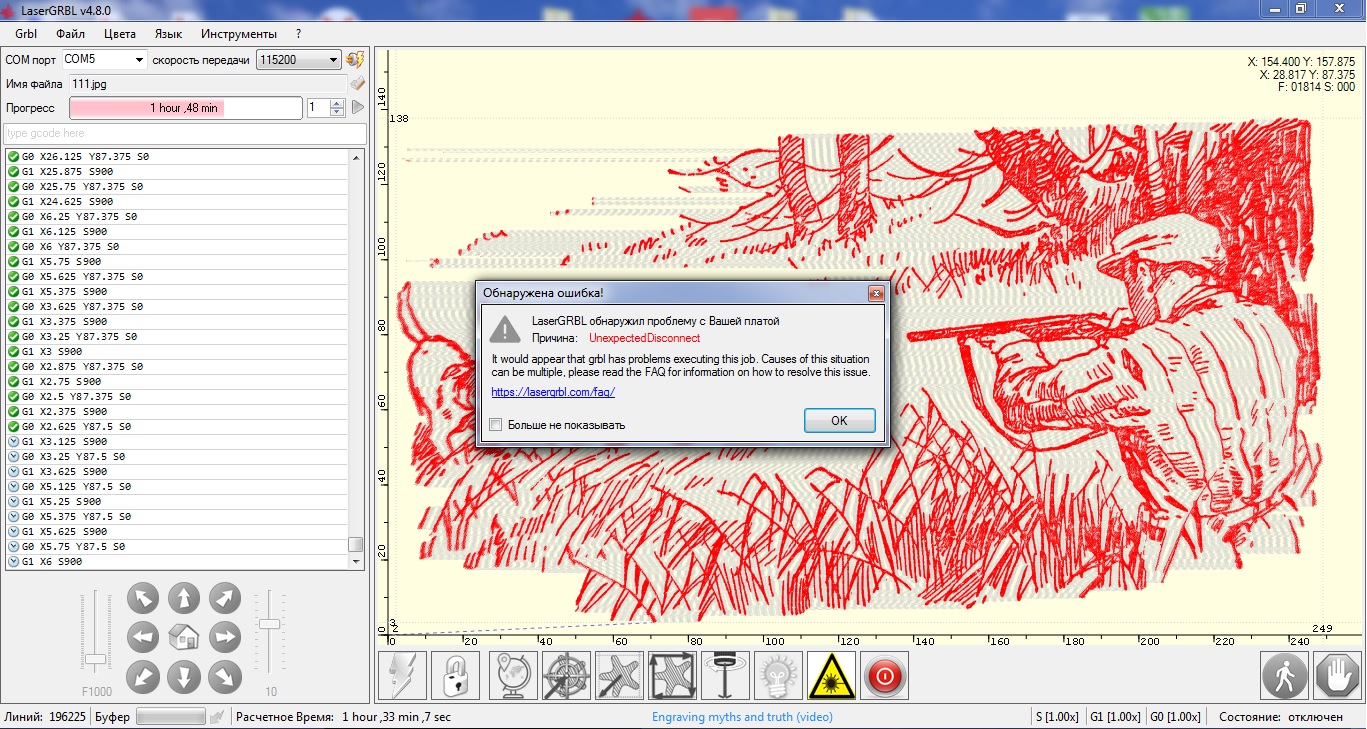This screenshot has width=1367, height=729.
Task: Increase the repeat count with the up spinner
Action: pos(337,103)
